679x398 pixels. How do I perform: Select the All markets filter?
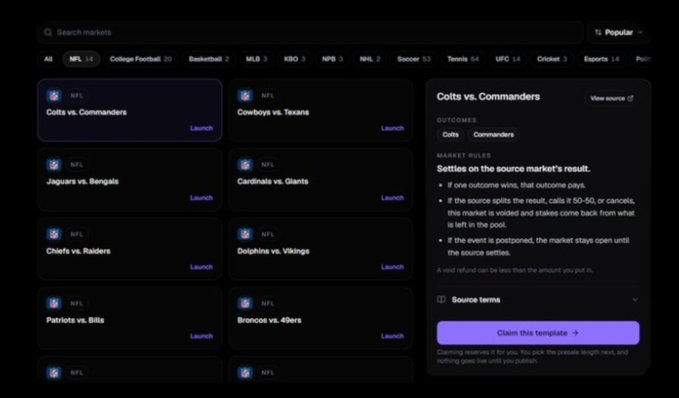click(x=48, y=59)
